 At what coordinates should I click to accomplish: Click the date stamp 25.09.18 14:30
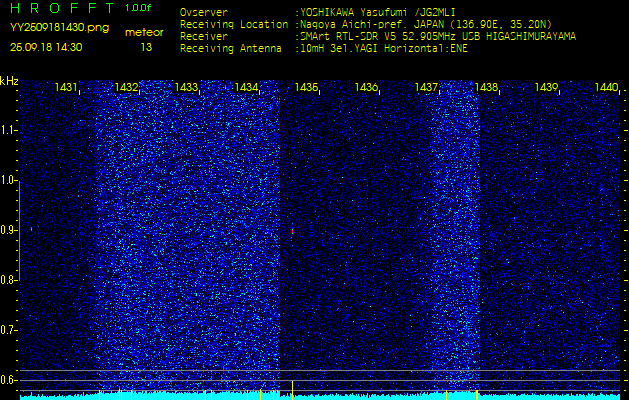coord(46,47)
